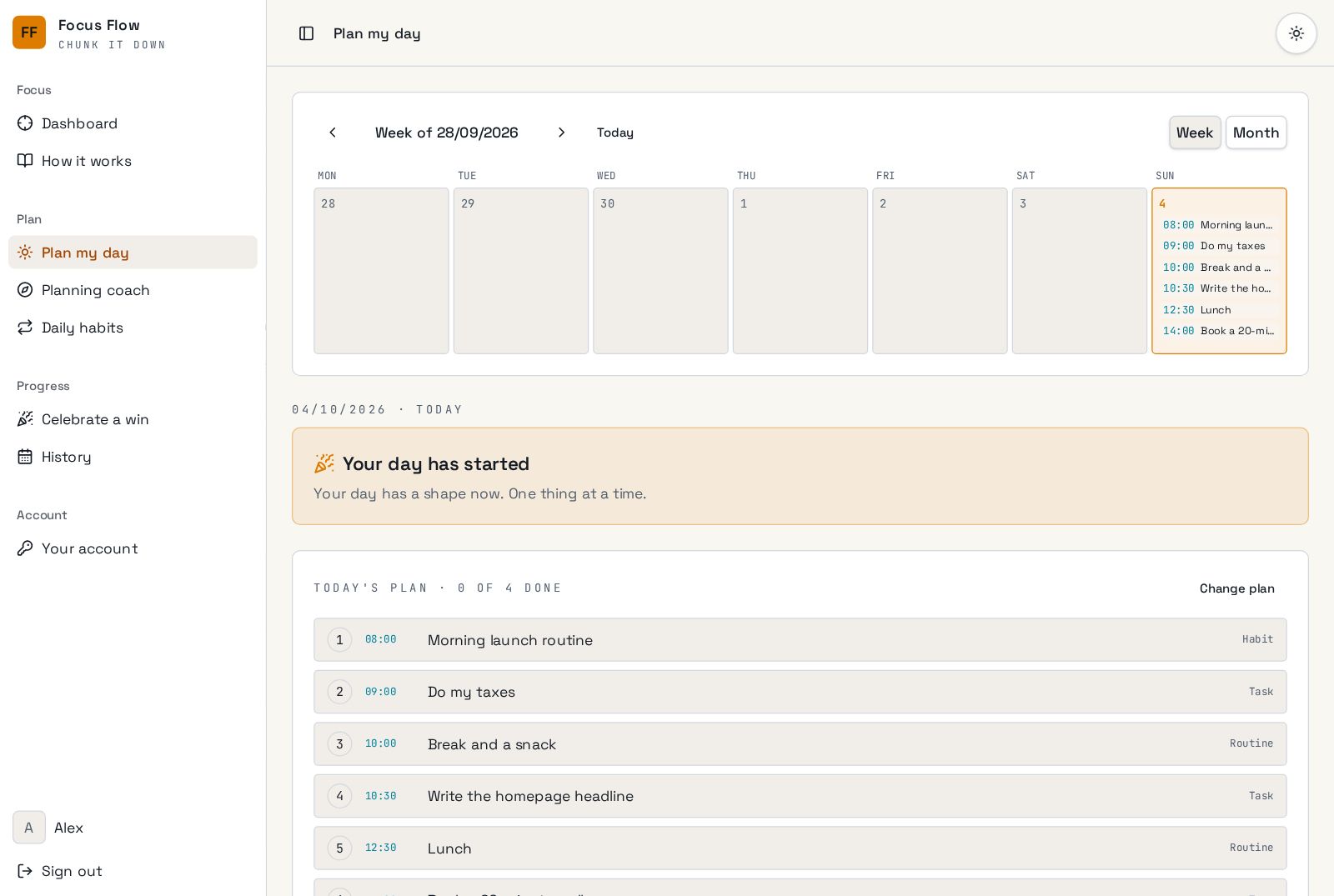
Task: Click the Week of 28/09/2026 title
Action: click(447, 133)
